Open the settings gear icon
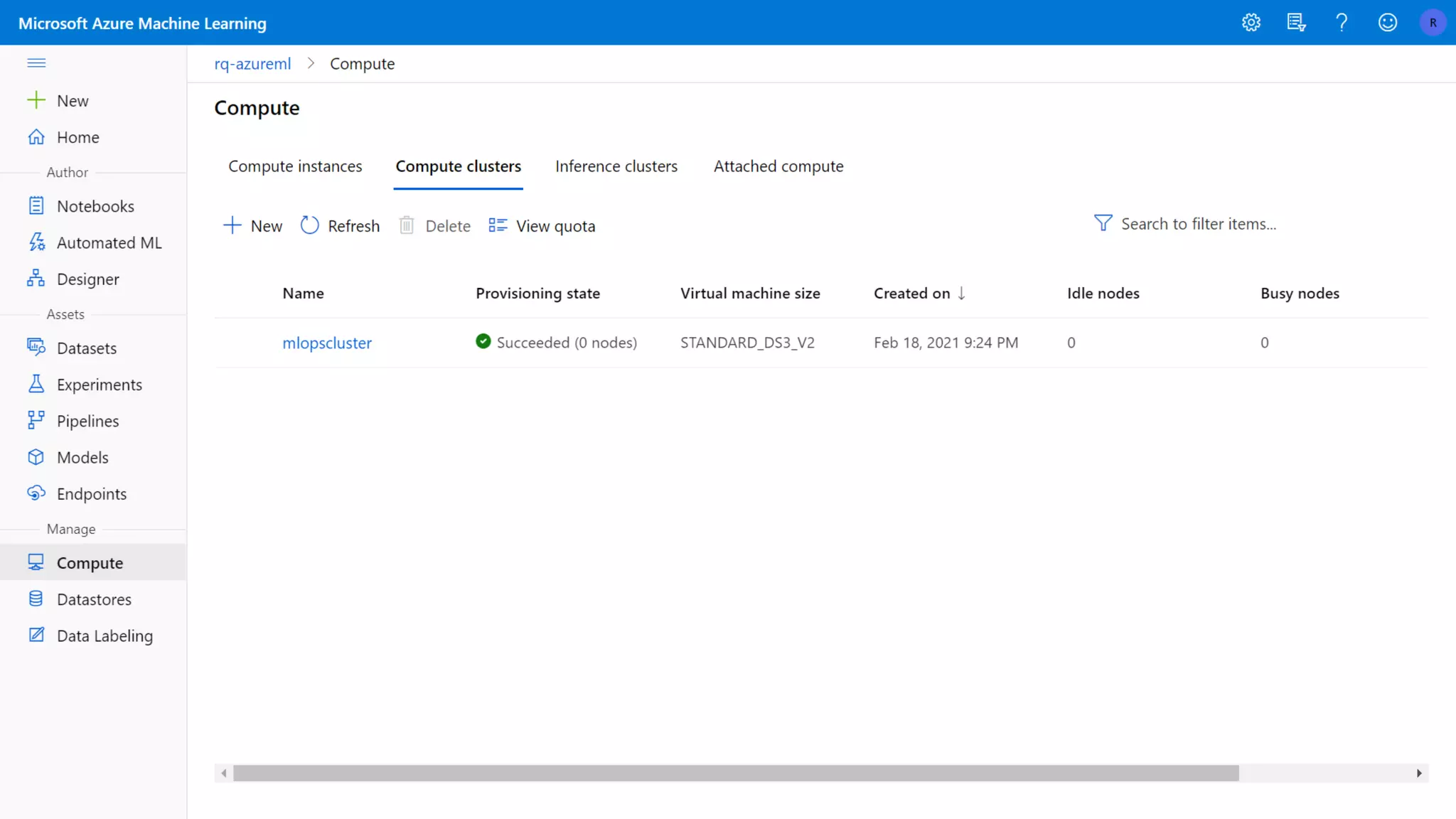The height and width of the screenshot is (819, 1456). coord(1251,23)
